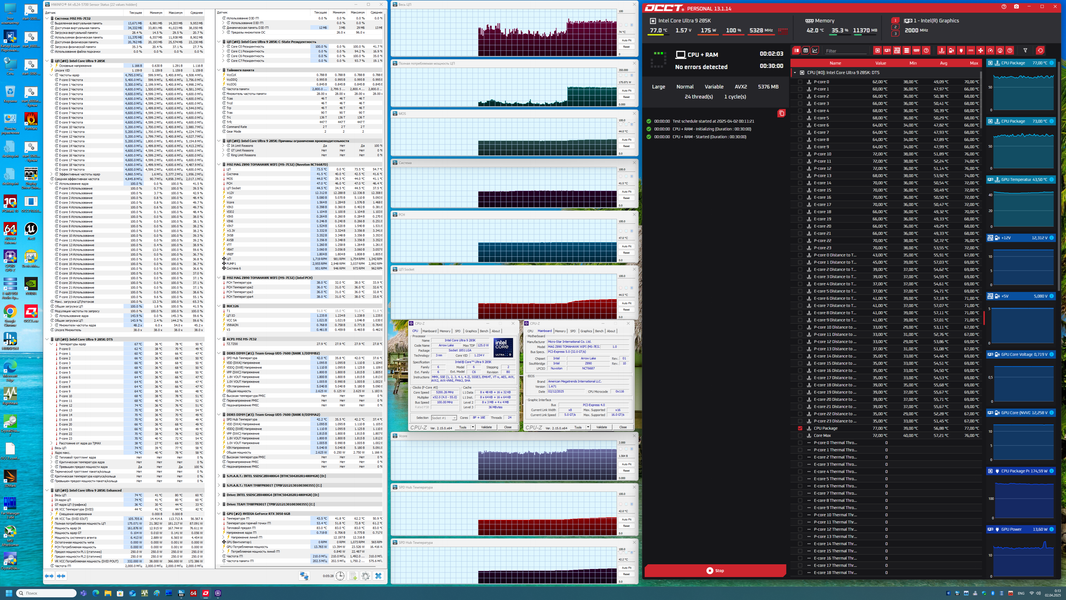Collapse HWiNFO CPU [#0] Intel Core Ultra 9 285K group

click(47, 61)
